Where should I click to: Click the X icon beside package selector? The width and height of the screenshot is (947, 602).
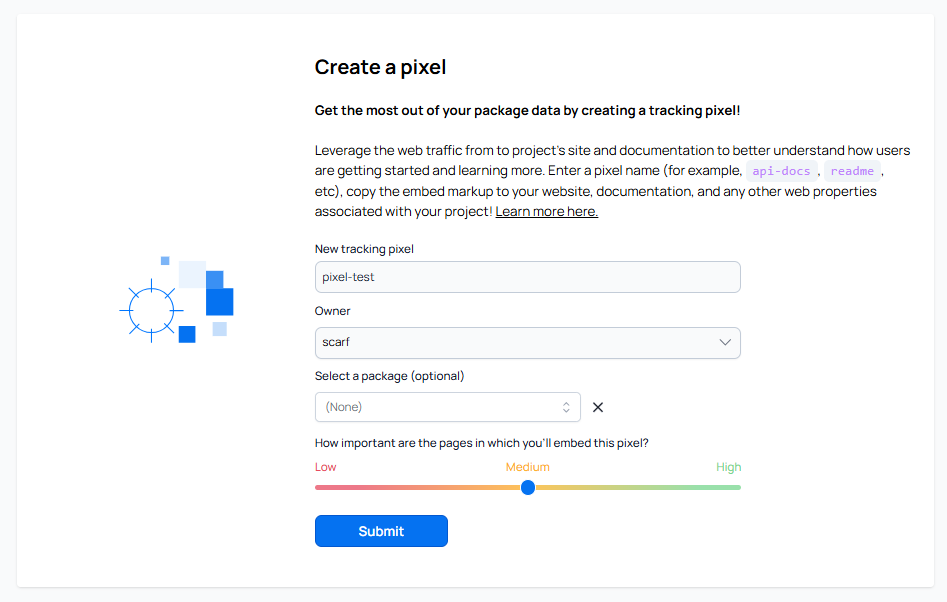click(598, 407)
